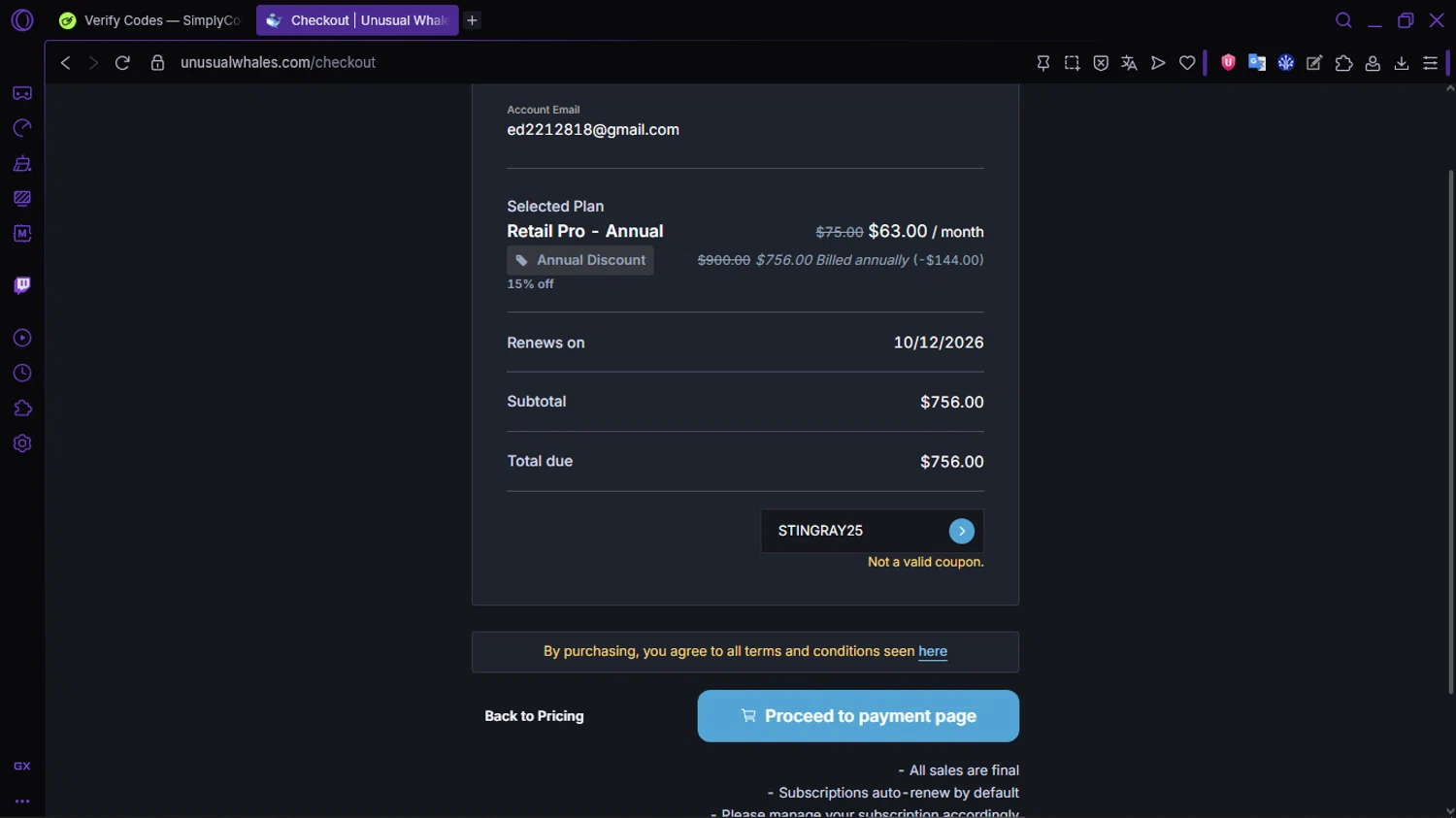Click the Total due $756.00 amount
This screenshot has width=1456, height=818.
(x=952, y=462)
